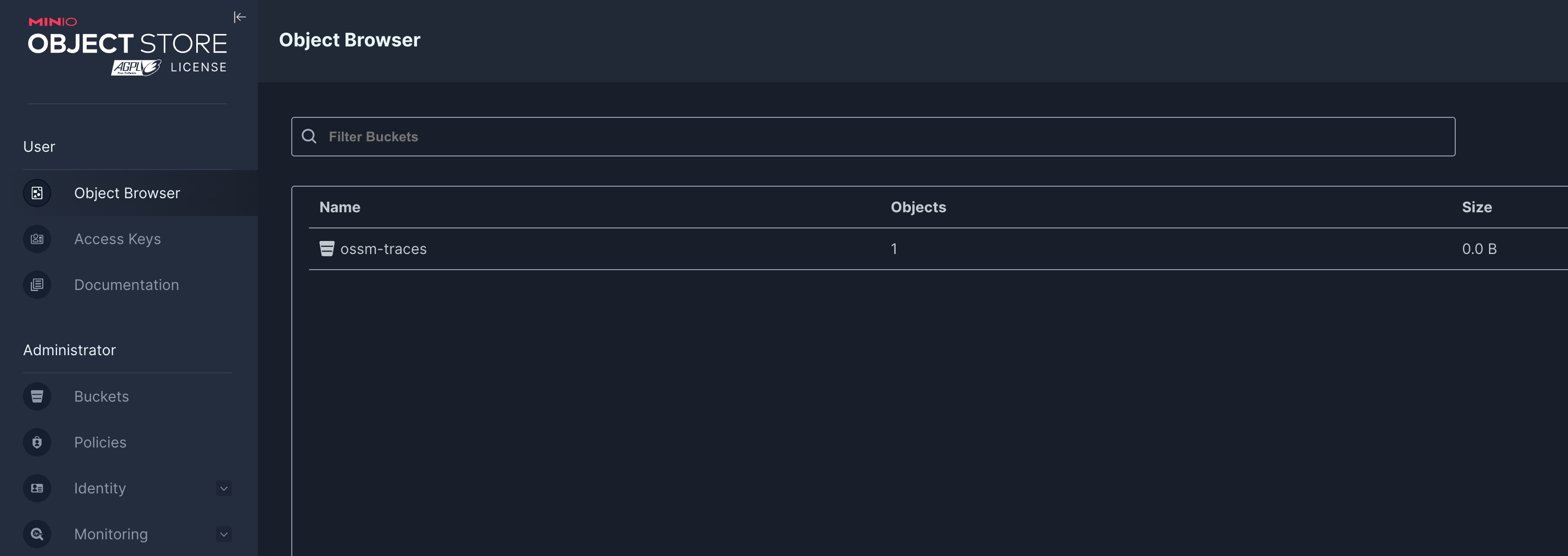Open the ossm-traces bucket name
This screenshot has width=1568, height=556.
(x=384, y=249)
